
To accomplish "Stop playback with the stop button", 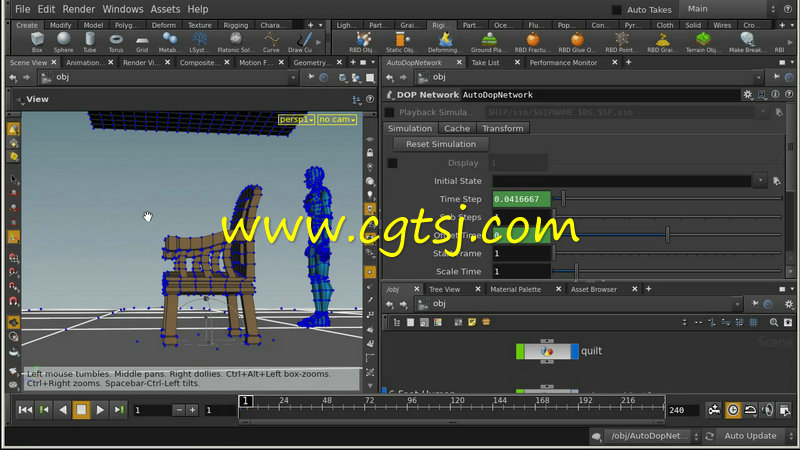I will tap(81, 410).
